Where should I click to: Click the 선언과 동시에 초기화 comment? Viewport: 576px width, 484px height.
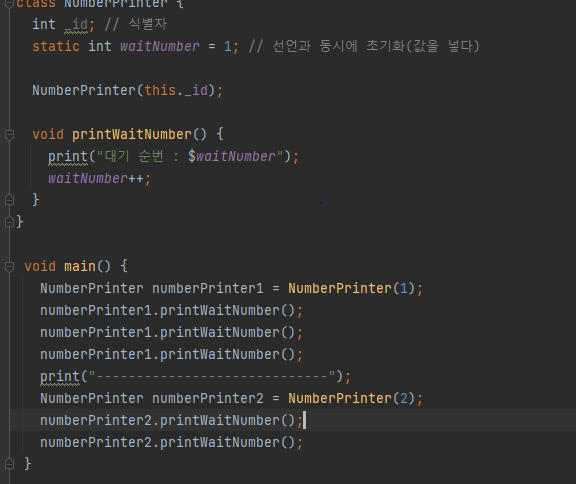364,46
